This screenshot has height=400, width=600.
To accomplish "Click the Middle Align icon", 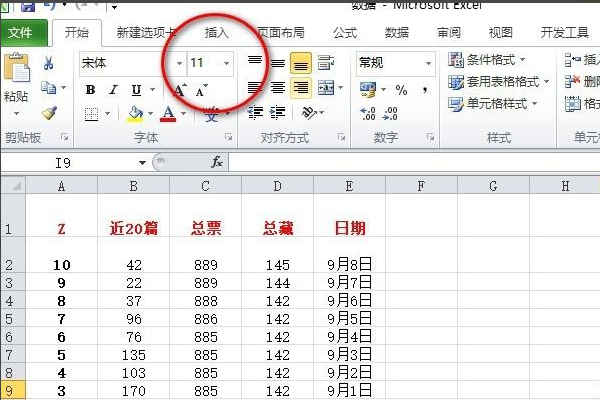I will pyautogui.click(x=278, y=62).
